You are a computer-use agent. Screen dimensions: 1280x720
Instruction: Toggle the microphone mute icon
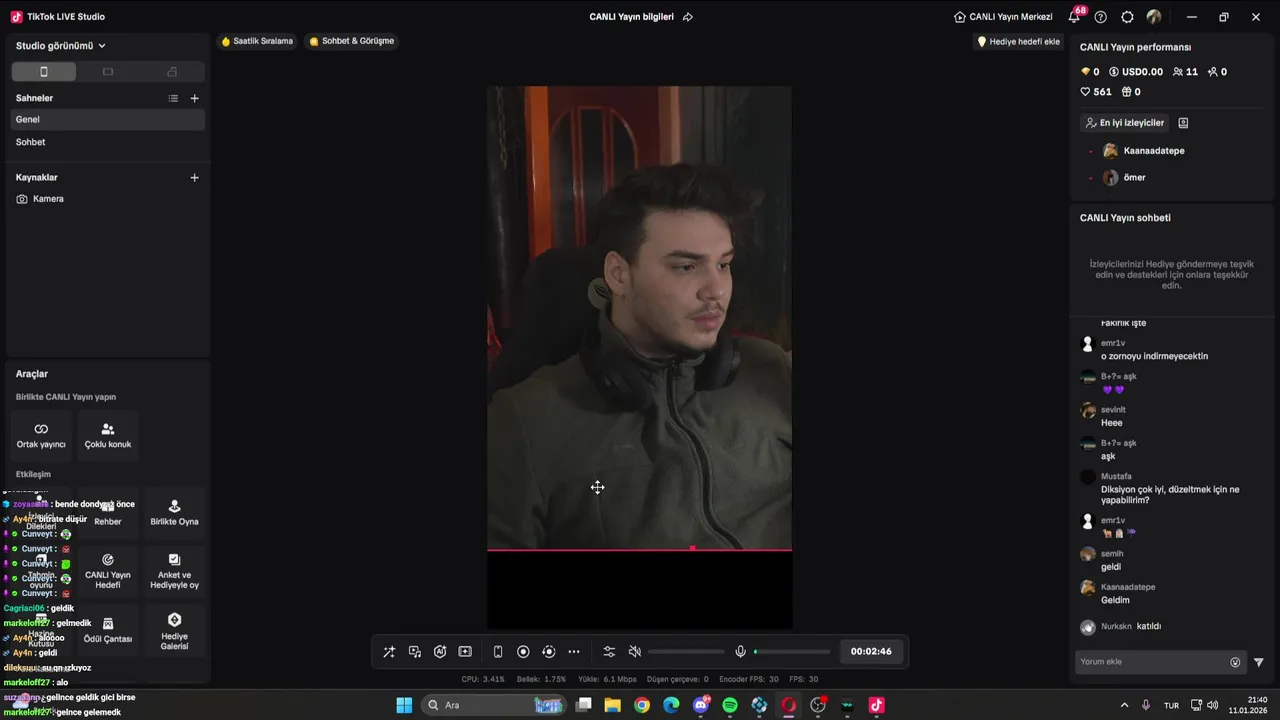click(740, 652)
